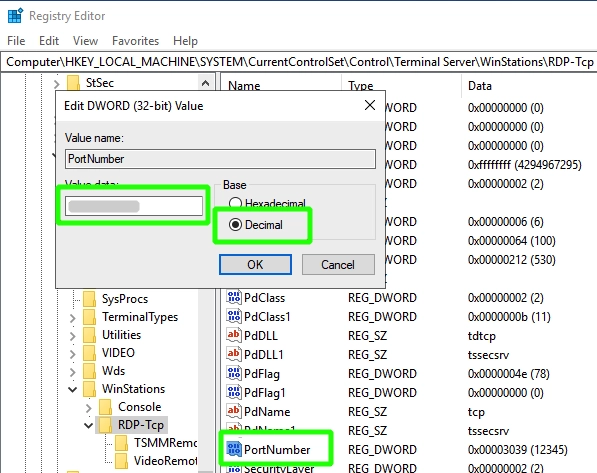Expand the Wds tree node
Viewport: 597px width, 473px height.
click(x=72, y=371)
